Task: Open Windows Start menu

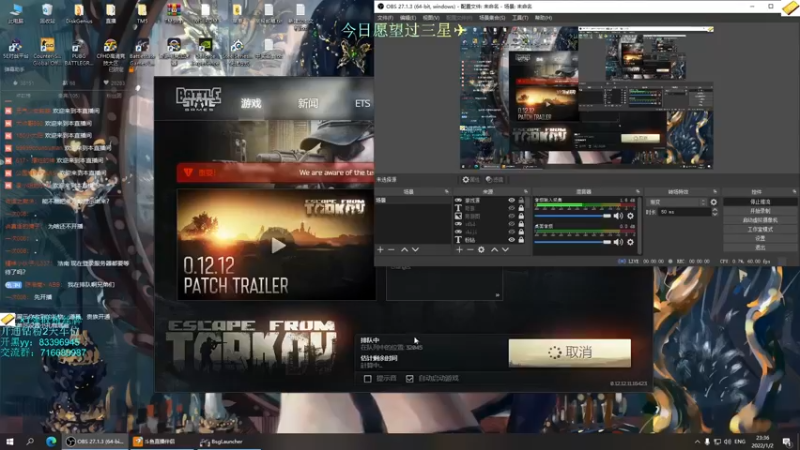Action: 10,442
